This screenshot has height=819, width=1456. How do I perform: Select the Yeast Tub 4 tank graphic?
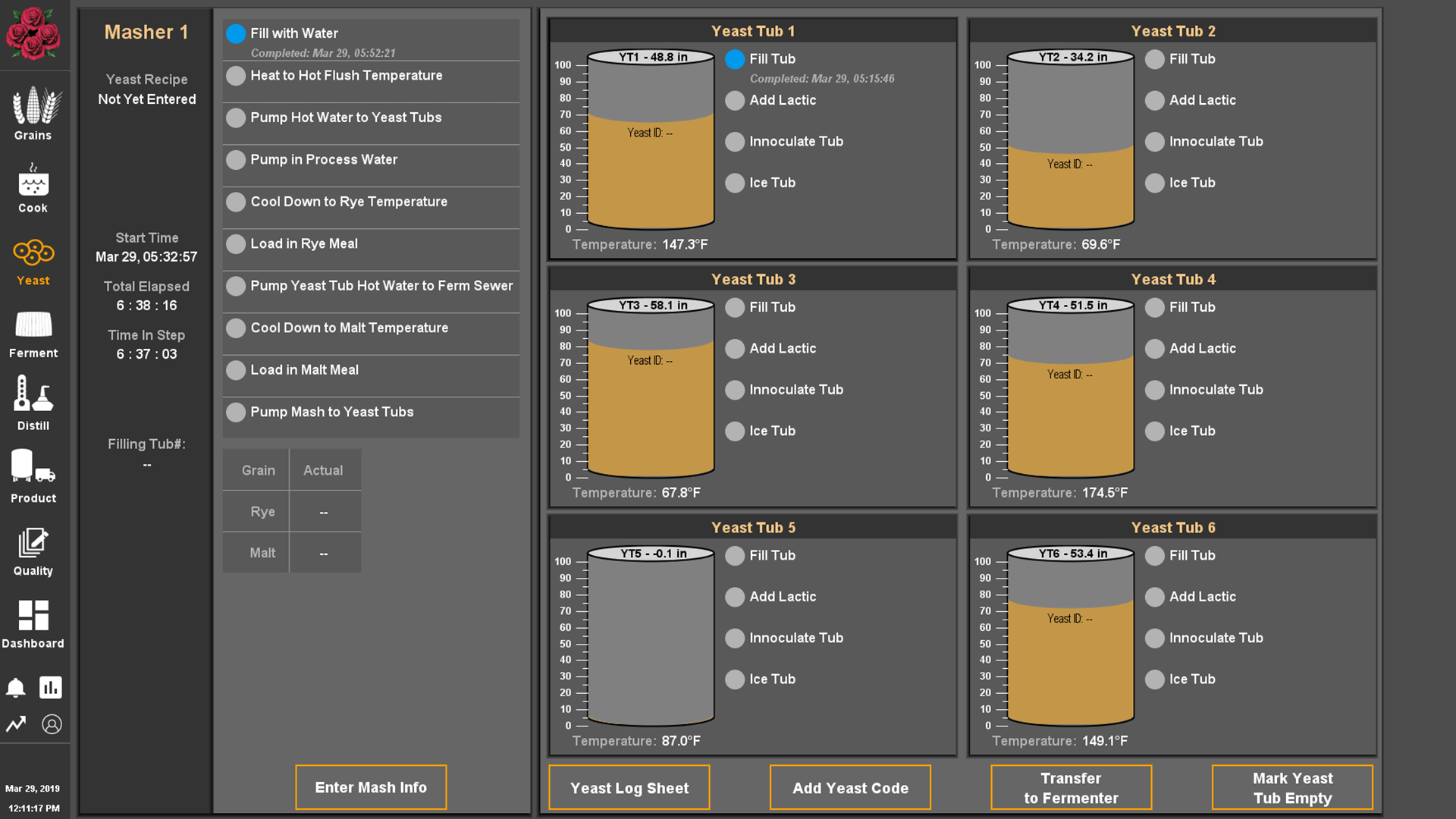(1071, 388)
